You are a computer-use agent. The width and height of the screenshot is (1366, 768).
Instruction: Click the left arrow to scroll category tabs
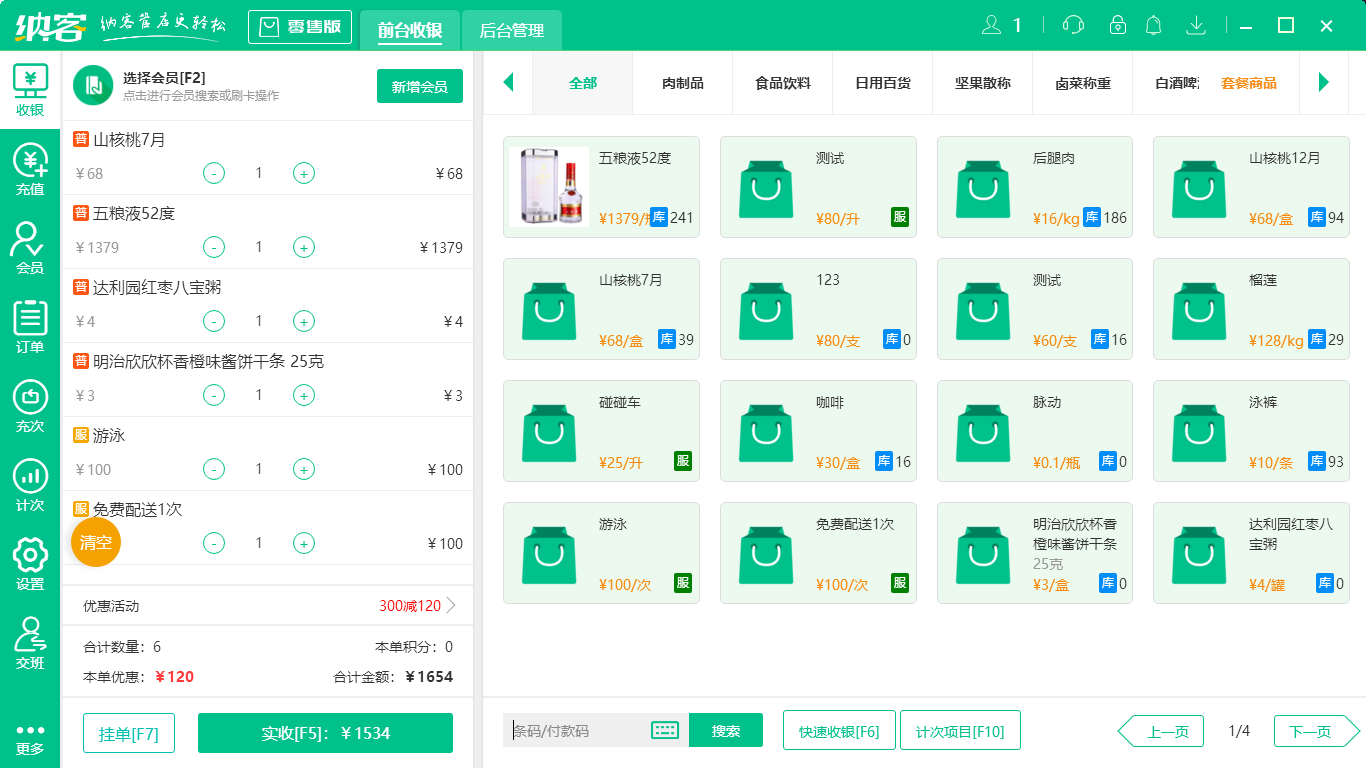point(508,84)
